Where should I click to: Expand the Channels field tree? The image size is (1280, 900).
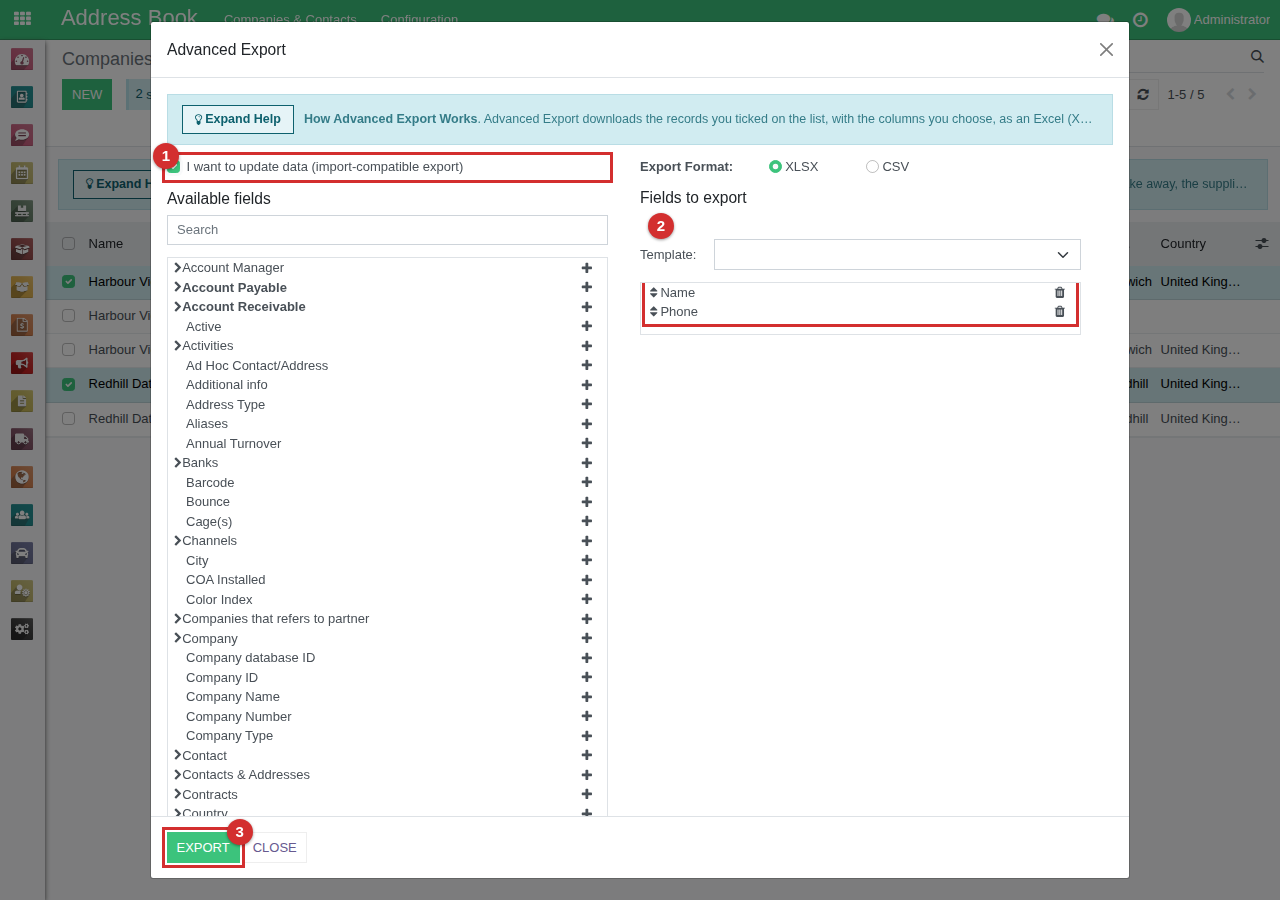pyautogui.click(x=177, y=541)
